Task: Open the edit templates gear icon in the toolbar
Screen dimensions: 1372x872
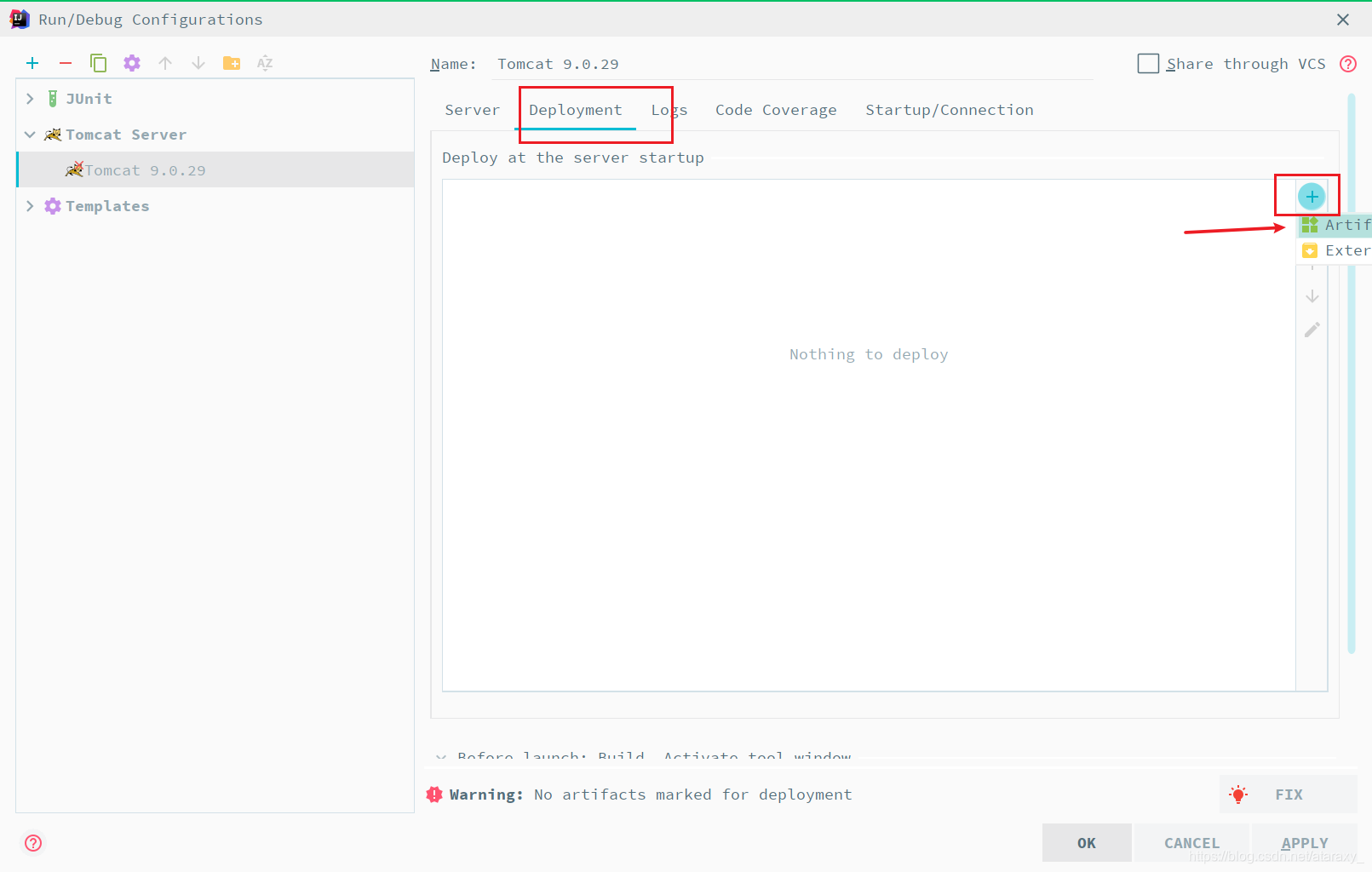Action: [x=132, y=63]
